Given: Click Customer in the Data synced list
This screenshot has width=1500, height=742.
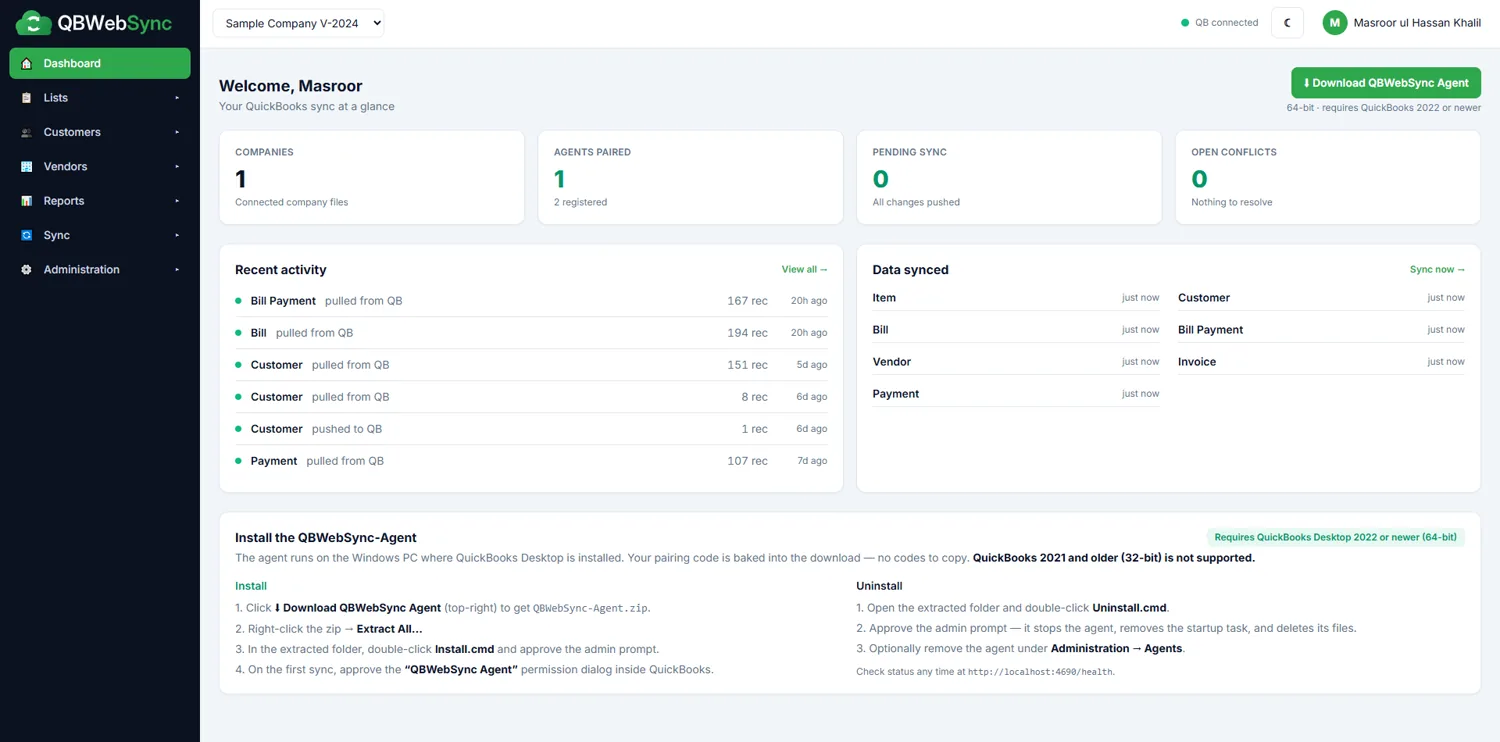Looking at the screenshot, I should (x=1204, y=298).
